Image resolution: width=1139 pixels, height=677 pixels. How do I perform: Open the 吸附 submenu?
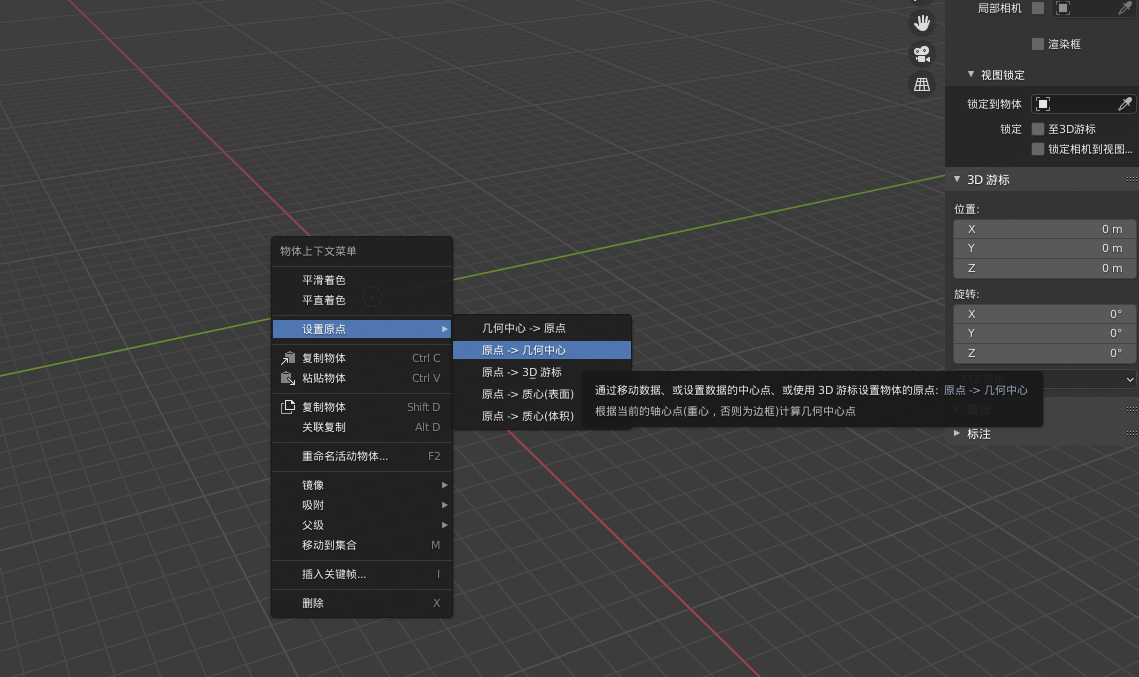pos(362,505)
